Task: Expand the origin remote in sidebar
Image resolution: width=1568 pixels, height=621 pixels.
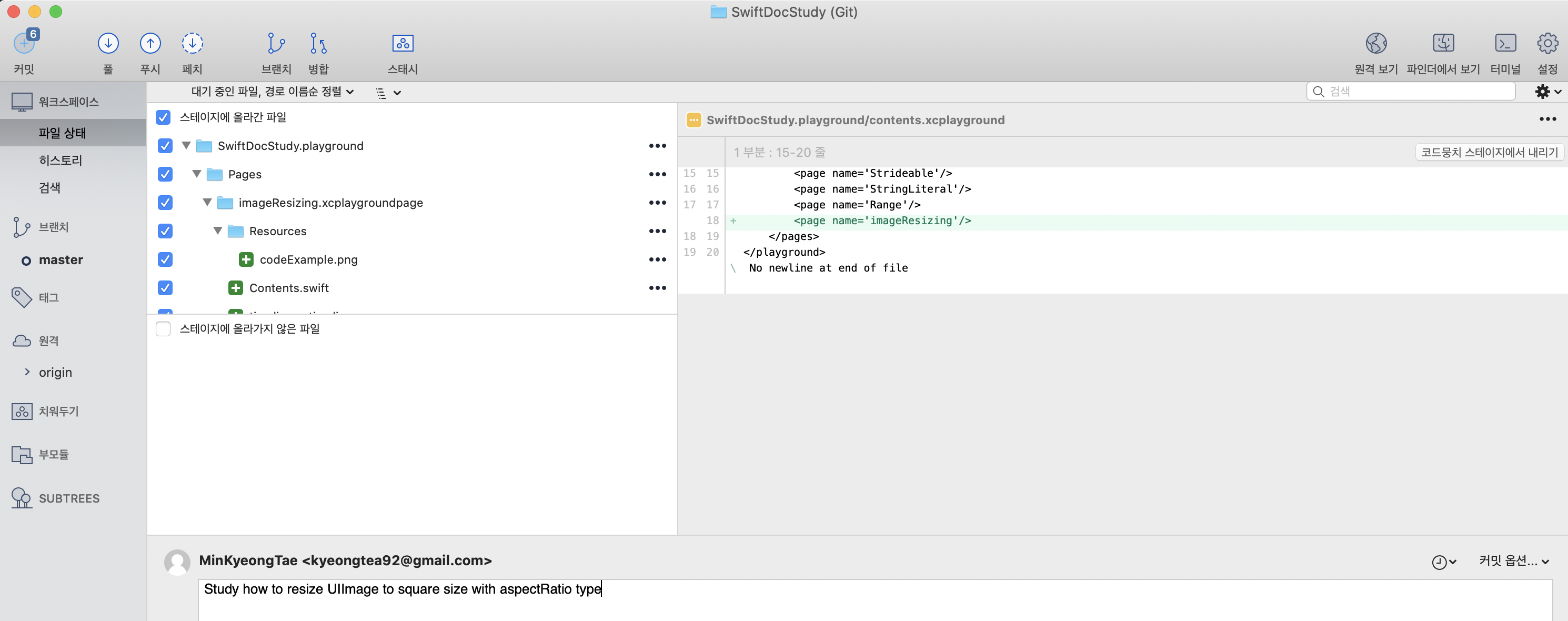Action: coord(27,372)
